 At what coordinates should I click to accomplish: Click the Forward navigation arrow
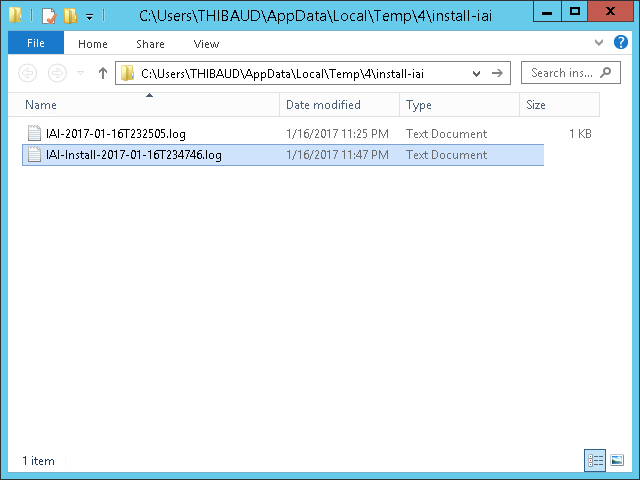pos(57,73)
